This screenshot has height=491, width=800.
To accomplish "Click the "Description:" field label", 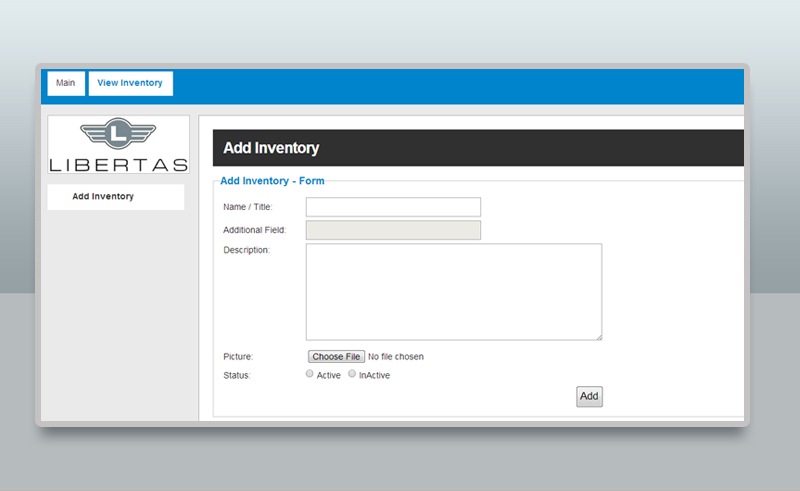I will (247, 250).
